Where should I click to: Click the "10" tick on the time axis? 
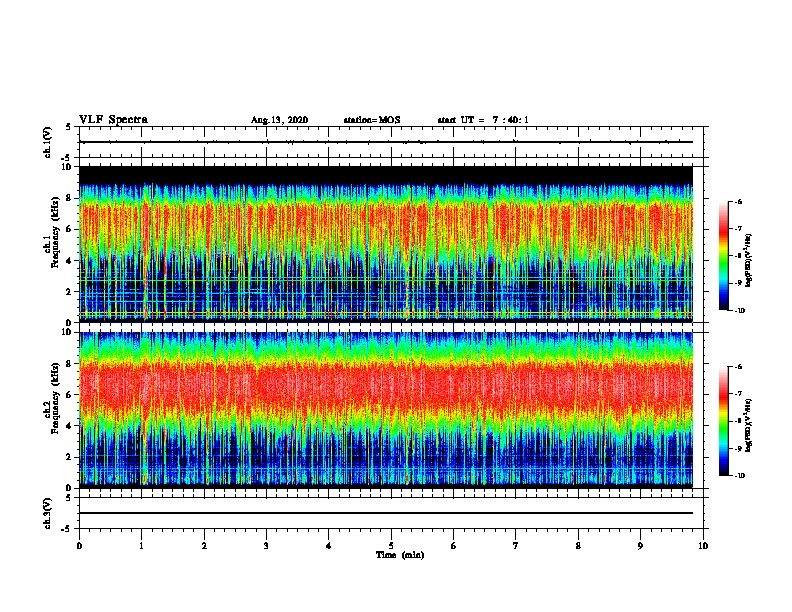[x=703, y=546]
